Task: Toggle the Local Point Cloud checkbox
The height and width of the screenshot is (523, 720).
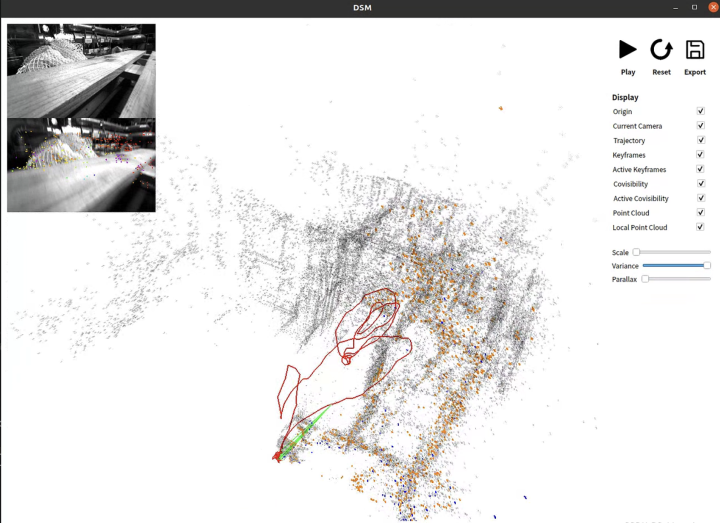Action: (700, 227)
